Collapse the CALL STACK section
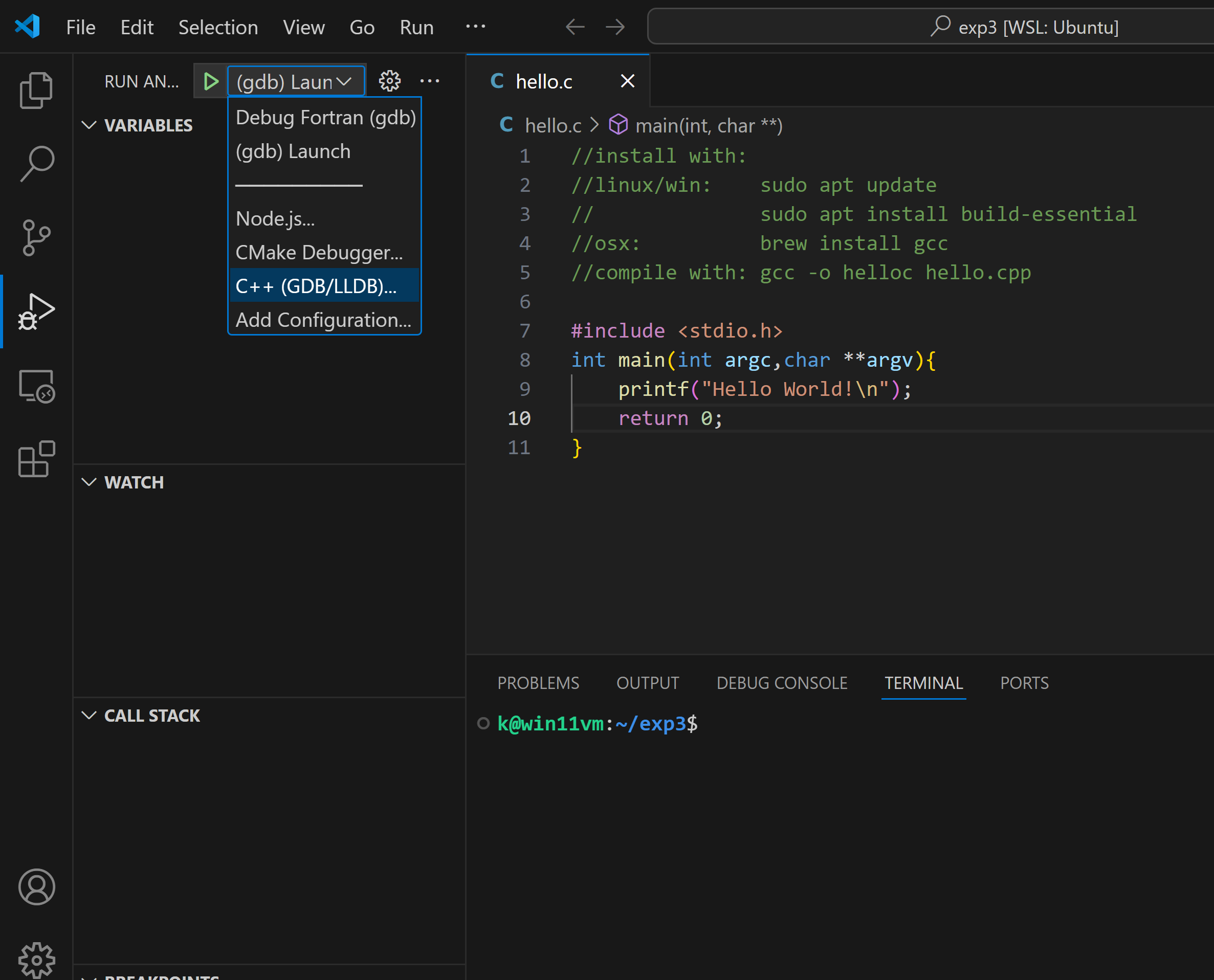1214x980 pixels. 89,716
